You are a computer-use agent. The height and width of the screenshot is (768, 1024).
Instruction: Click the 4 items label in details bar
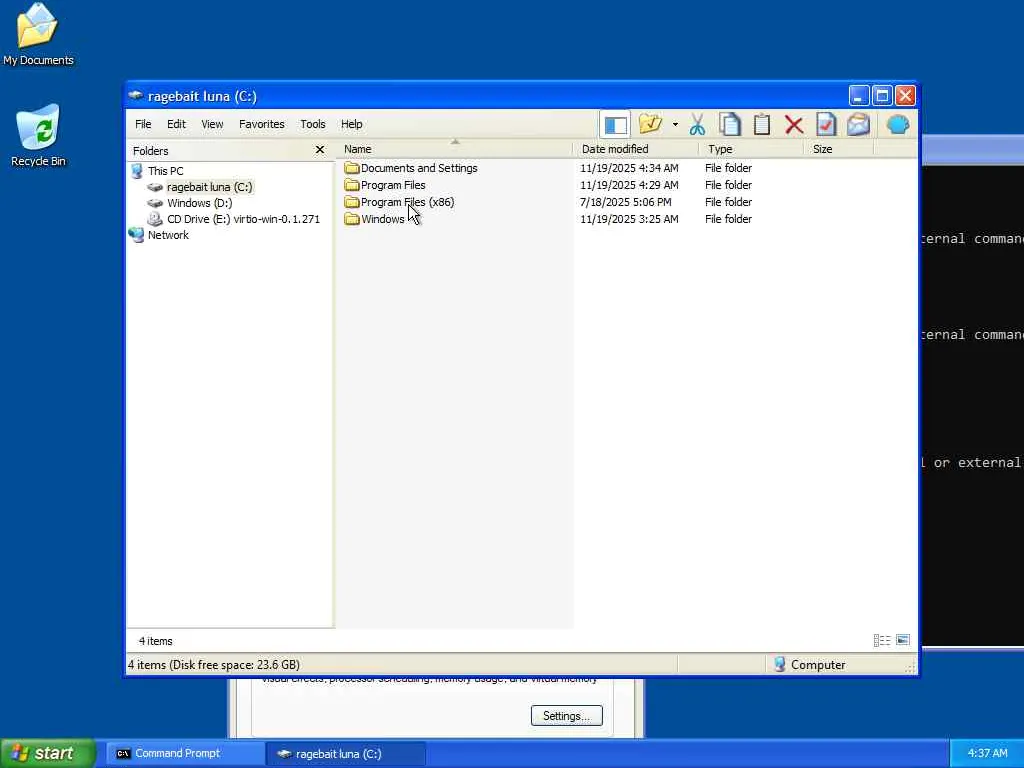155,641
